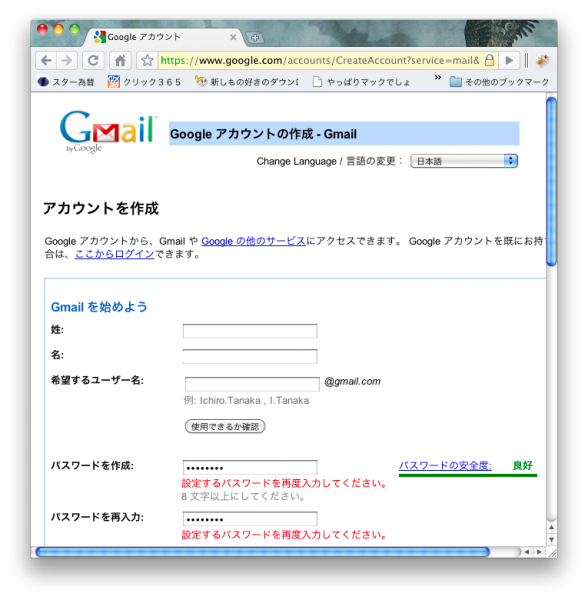Click the address bar URL
This screenshot has height=600, width=588.
tap(320, 60)
